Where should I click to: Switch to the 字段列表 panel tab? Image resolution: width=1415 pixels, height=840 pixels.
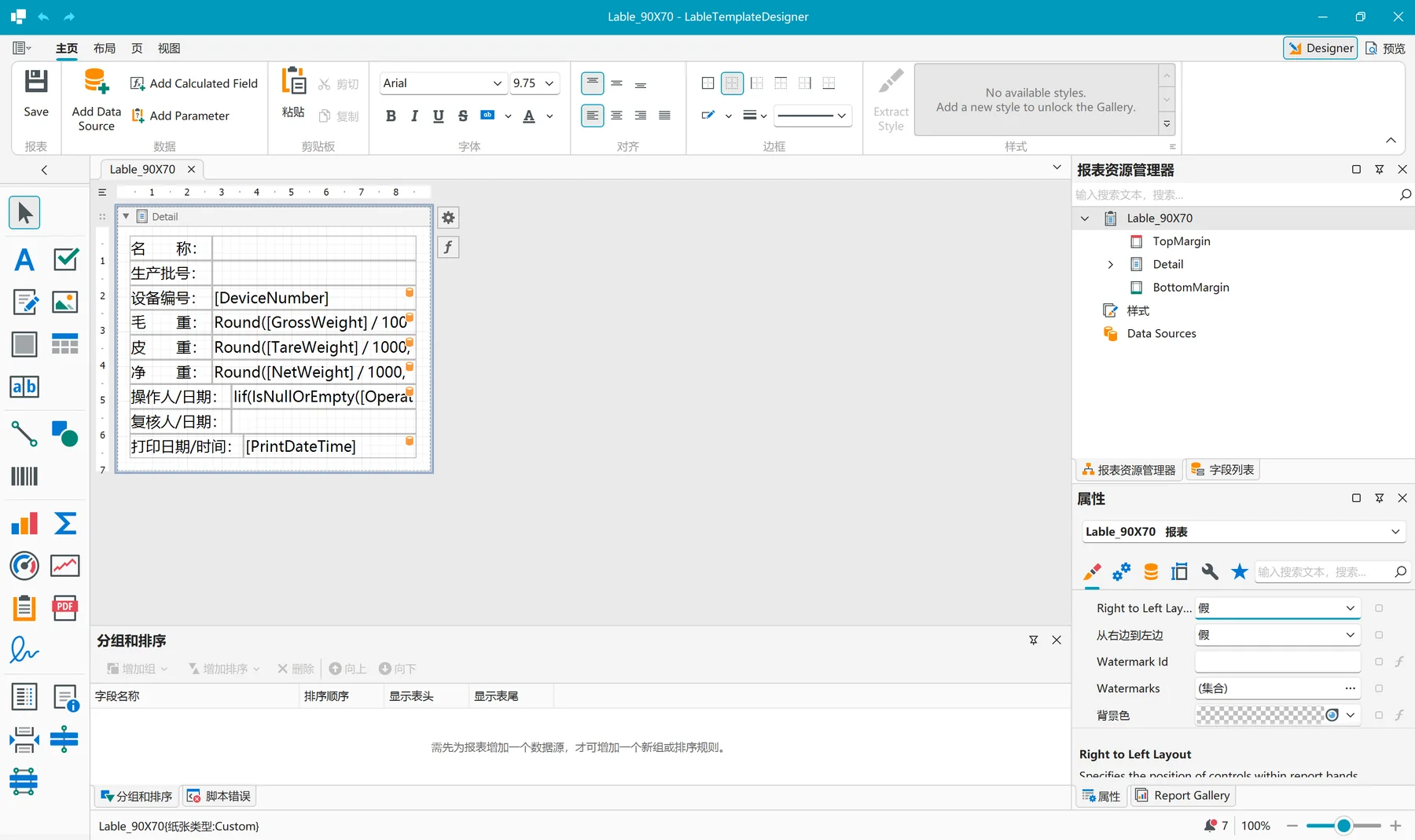point(1222,470)
